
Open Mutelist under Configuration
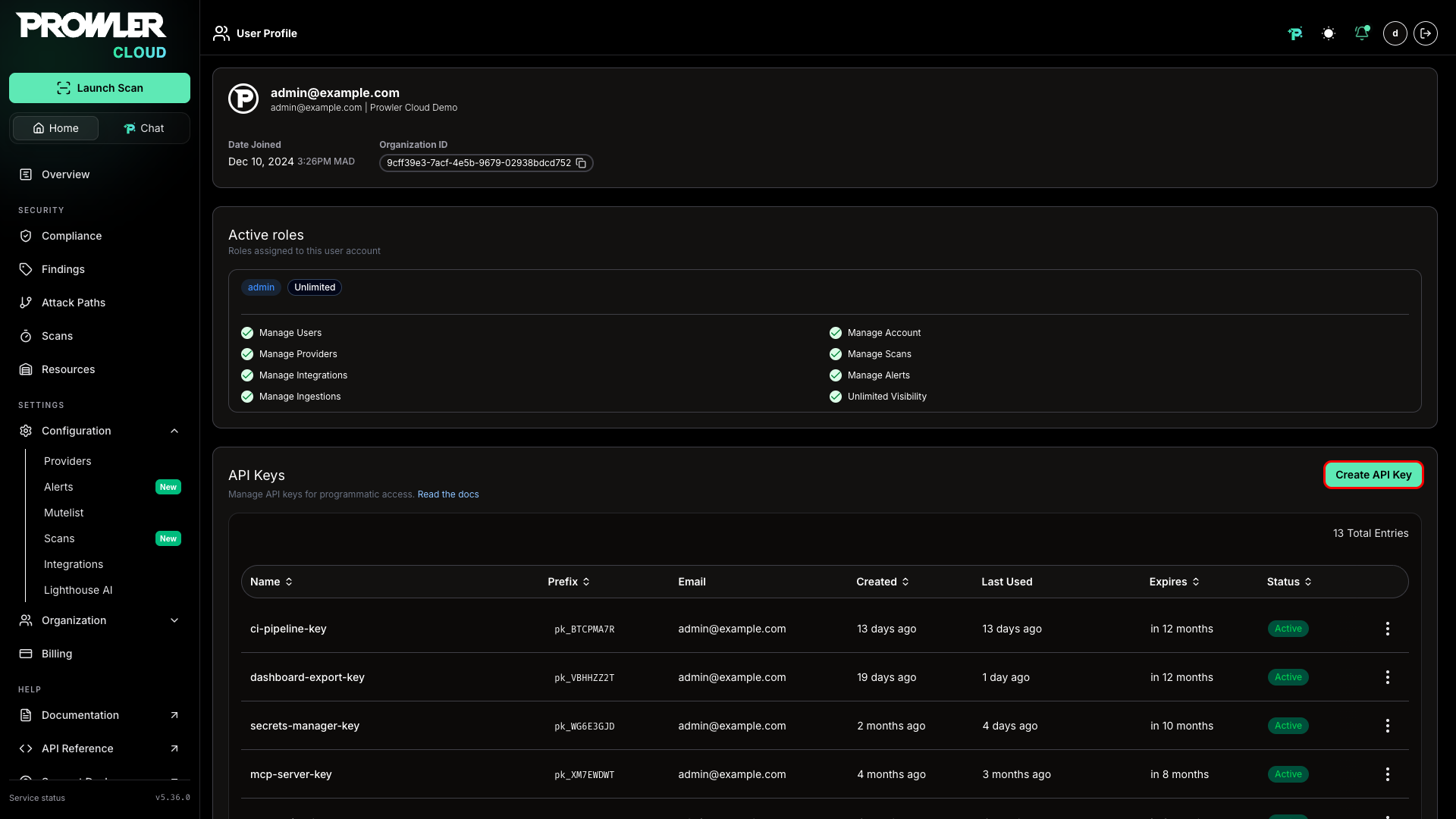(x=64, y=513)
